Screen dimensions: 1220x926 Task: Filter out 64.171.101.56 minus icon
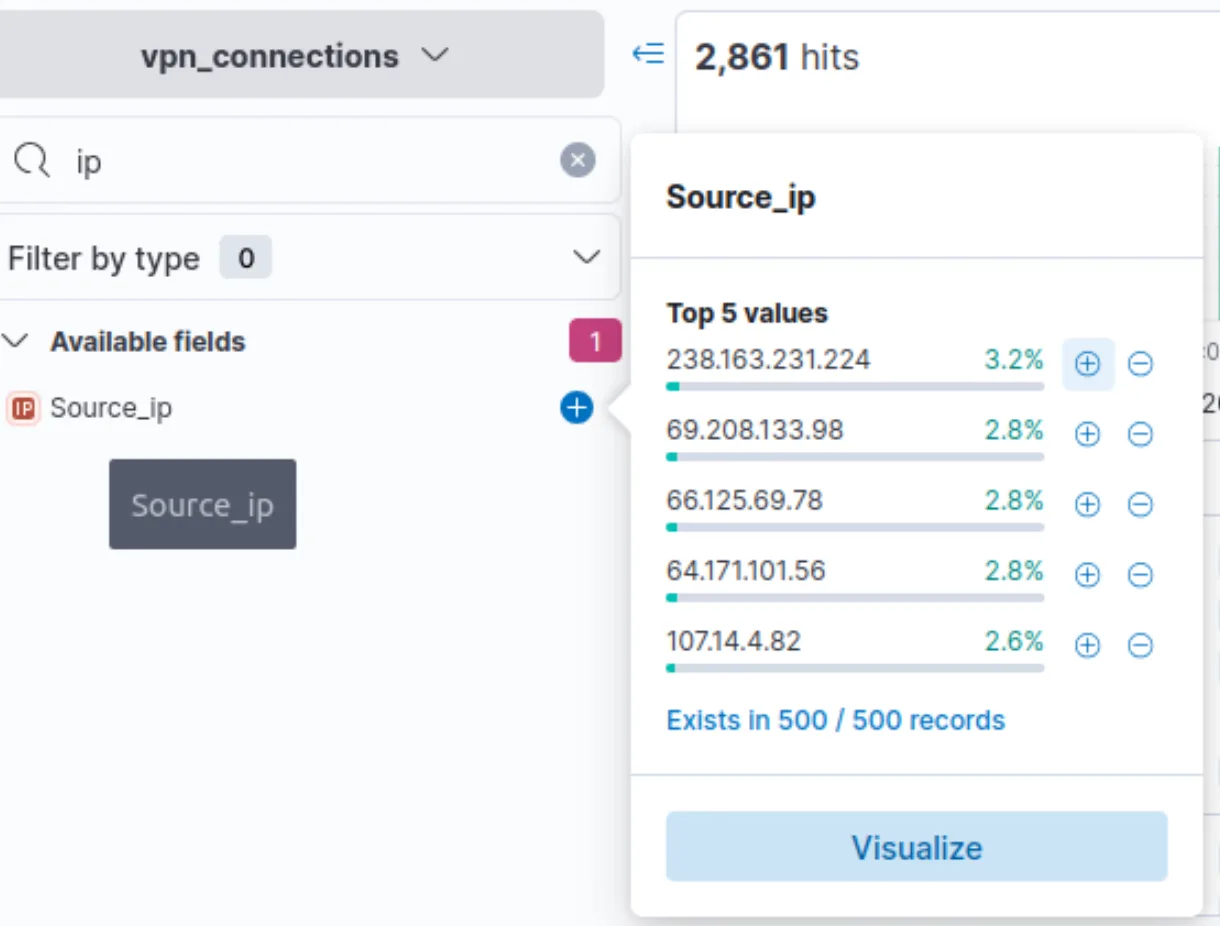click(x=1140, y=575)
